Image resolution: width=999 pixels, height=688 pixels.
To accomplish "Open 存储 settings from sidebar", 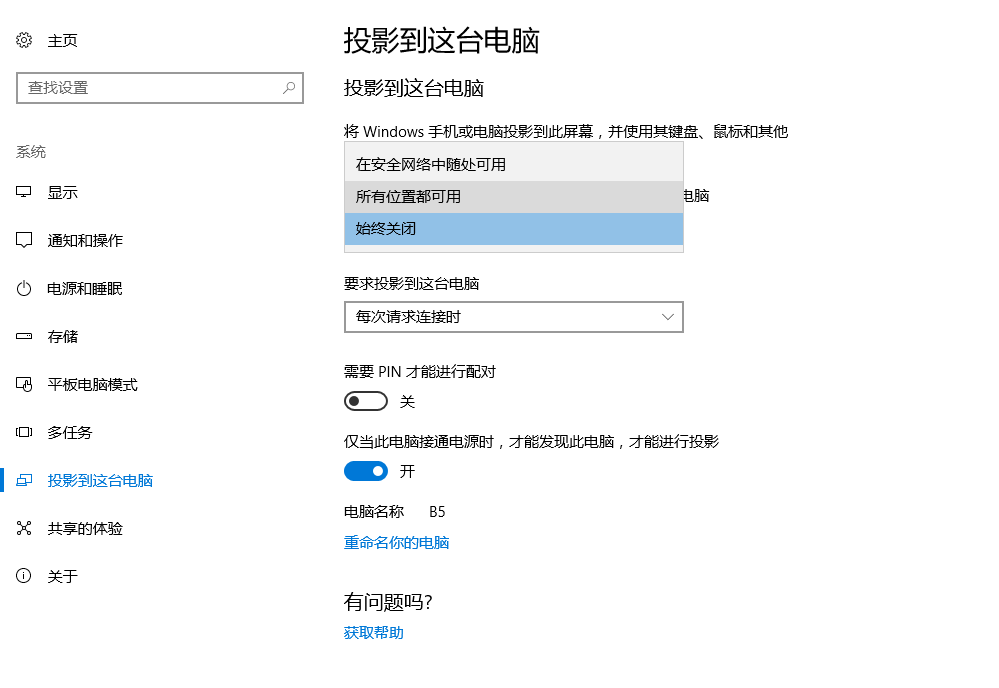I will pyautogui.click(x=23, y=336).
